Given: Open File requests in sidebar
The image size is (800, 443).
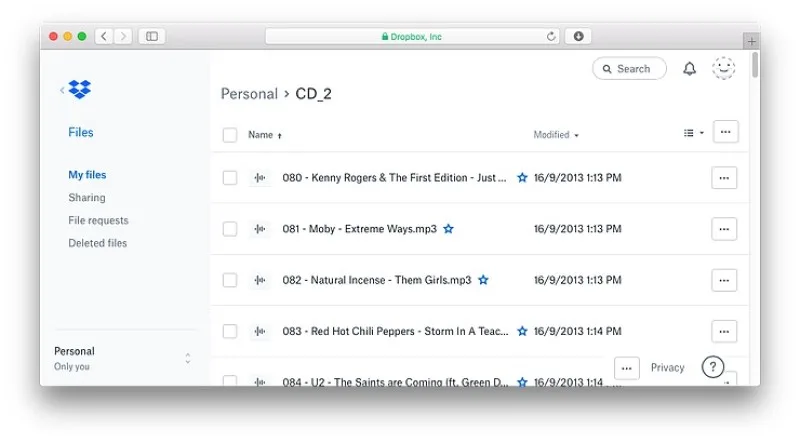Looking at the screenshot, I should 98,220.
